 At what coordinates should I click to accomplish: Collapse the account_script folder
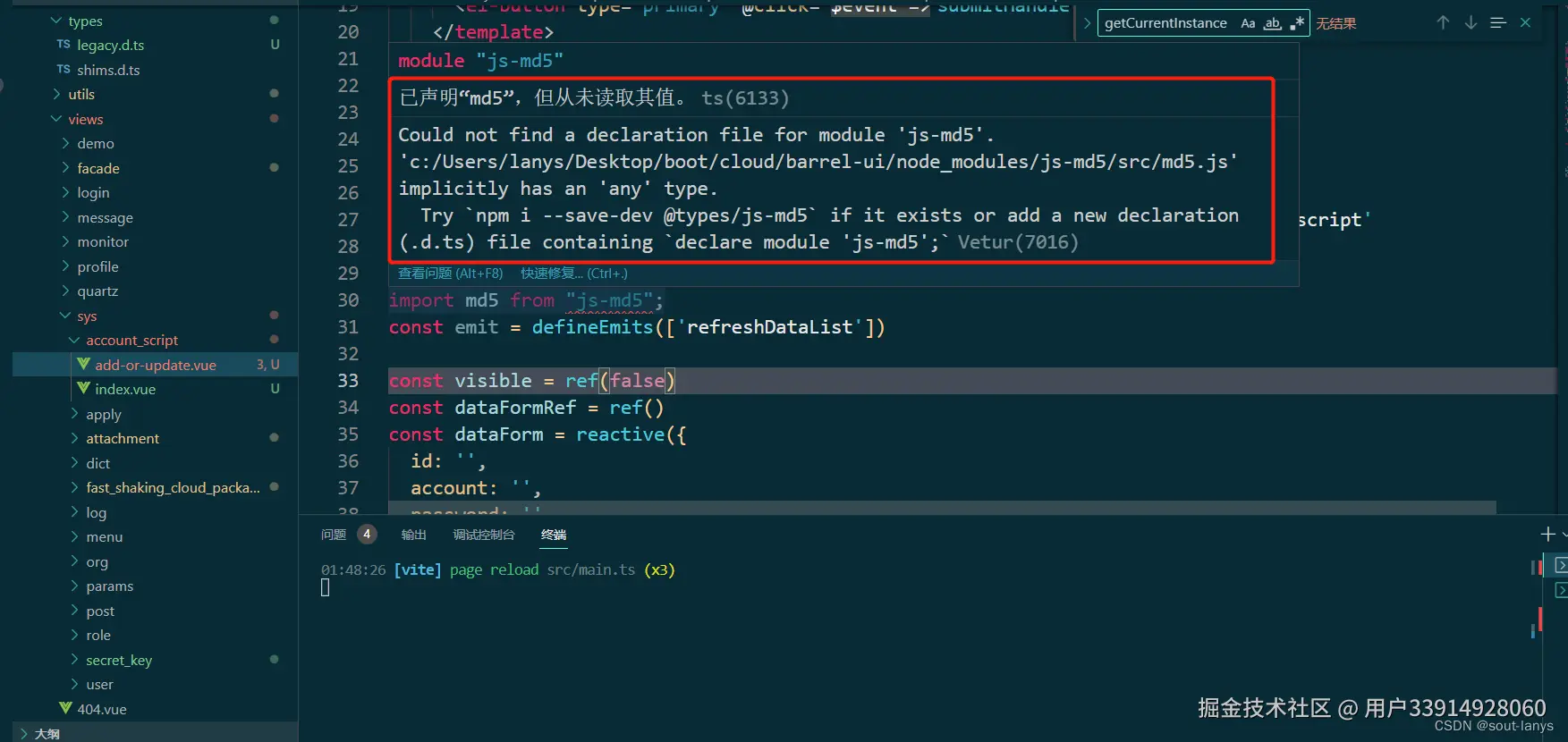click(x=131, y=340)
